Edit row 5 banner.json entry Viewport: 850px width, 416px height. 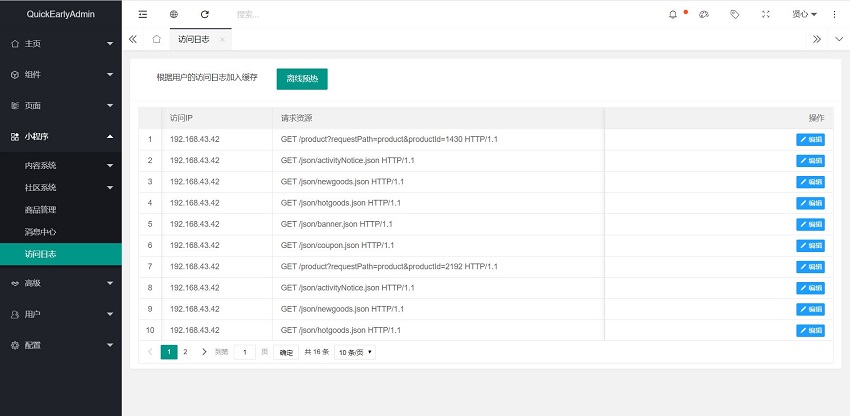[810, 225]
